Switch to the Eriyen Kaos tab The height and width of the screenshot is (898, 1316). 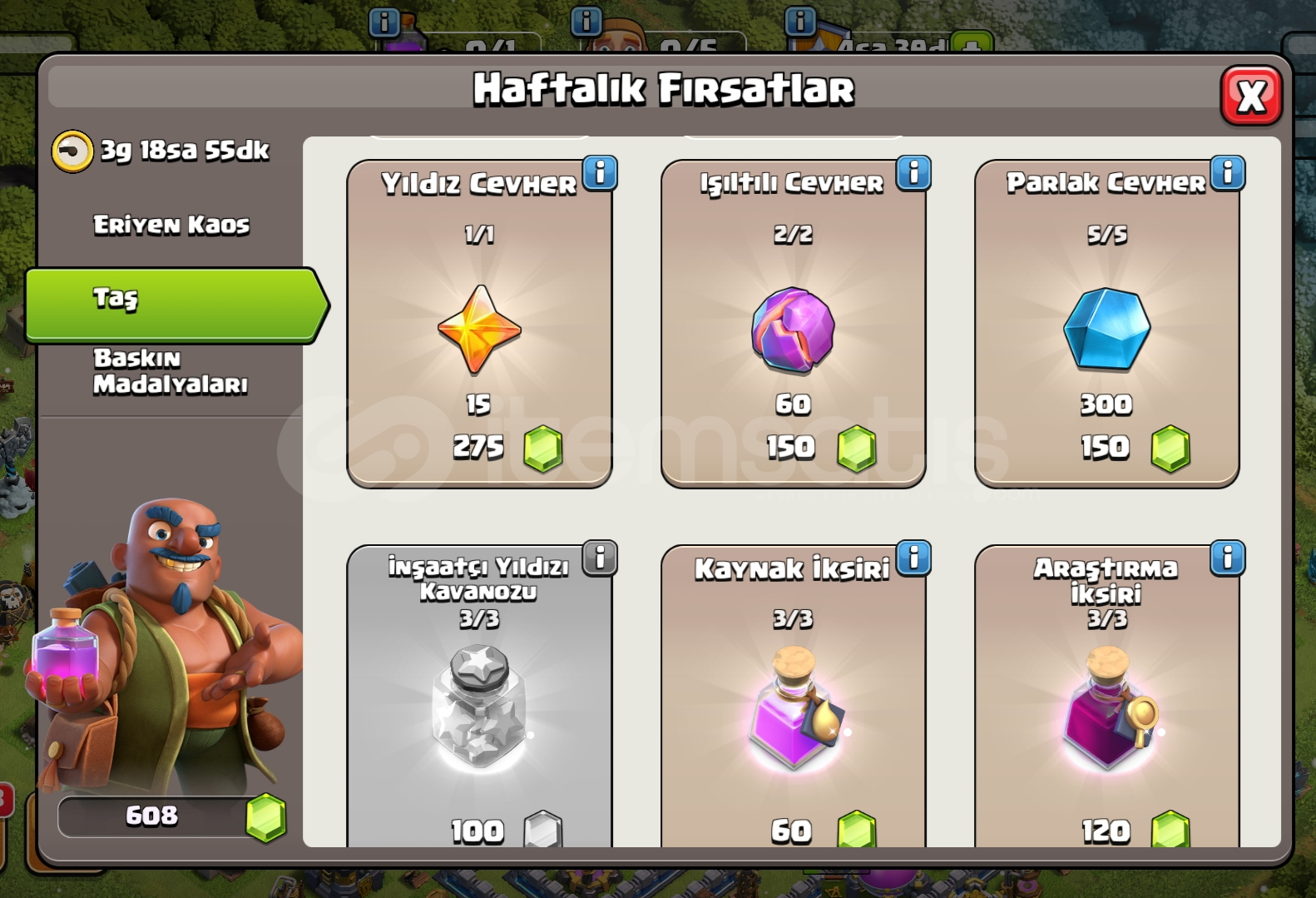[171, 225]
